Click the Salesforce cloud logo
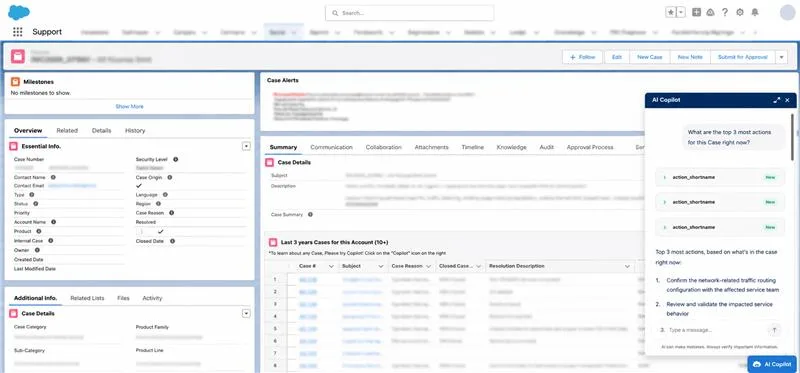Viewport: 800px width, 373px height. click(19, 12)
